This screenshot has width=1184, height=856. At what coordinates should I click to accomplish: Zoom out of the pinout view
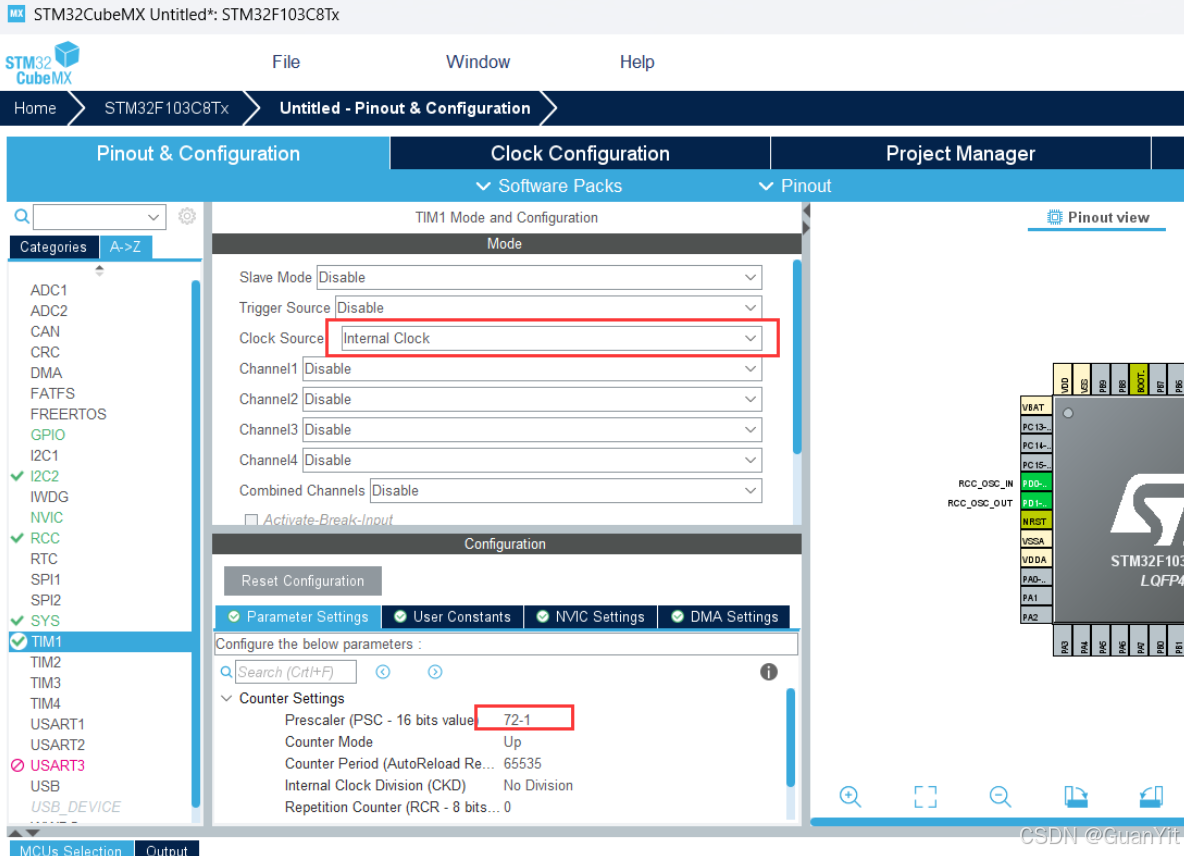pos(1000,796)
